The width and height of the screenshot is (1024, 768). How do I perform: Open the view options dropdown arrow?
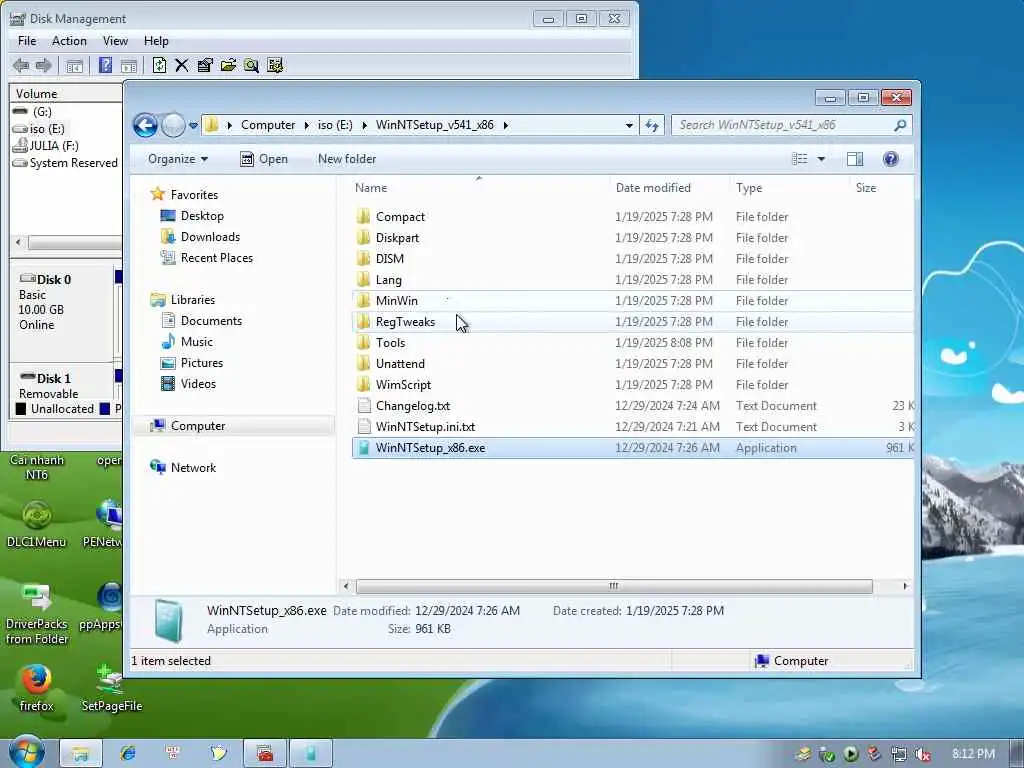822,159
